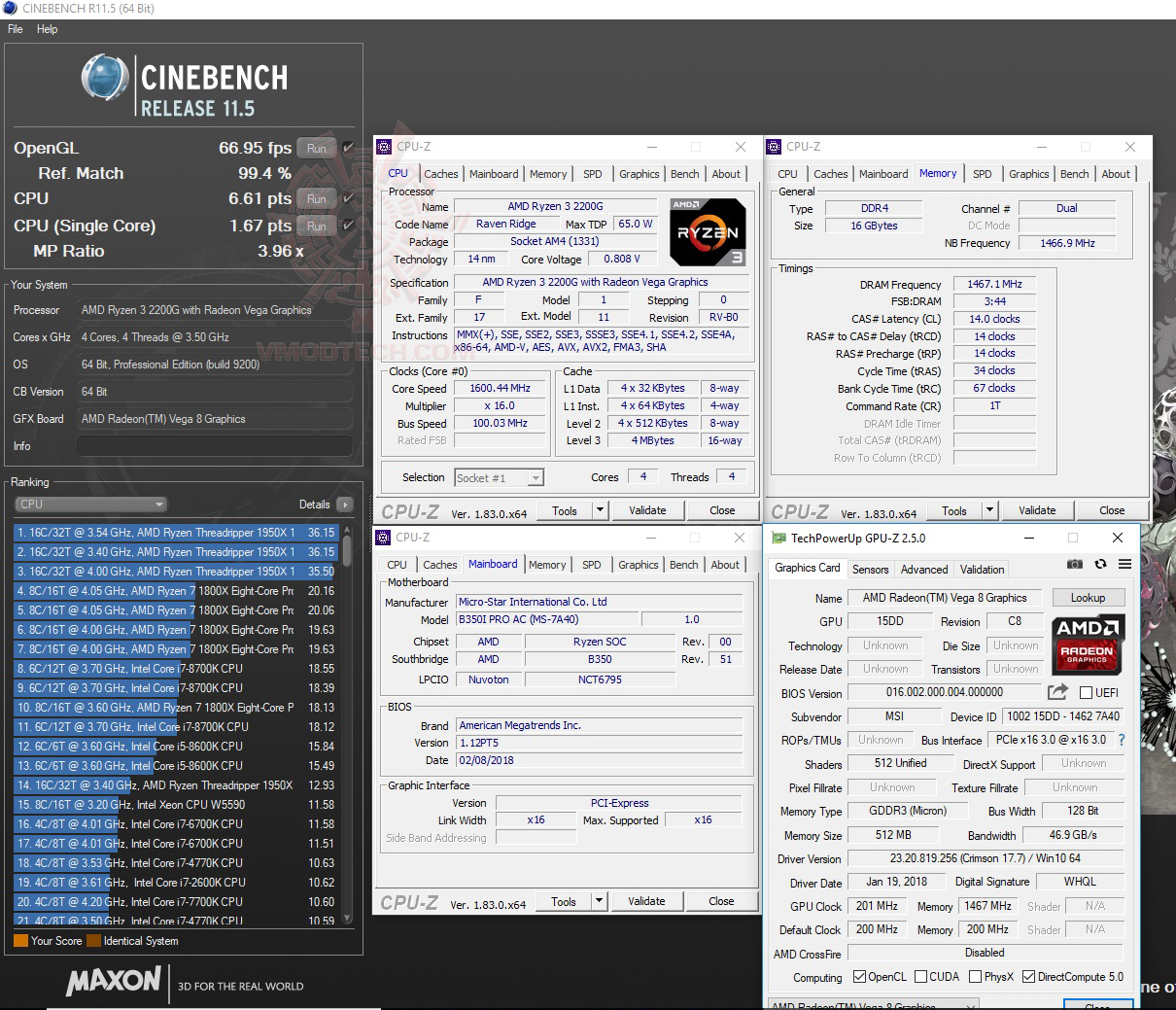Image resolution: width=1176 pixels, height=1010 pixels.
Task: Click Close button in CPU-Z Mainboard window
Action: pos(721,901)
